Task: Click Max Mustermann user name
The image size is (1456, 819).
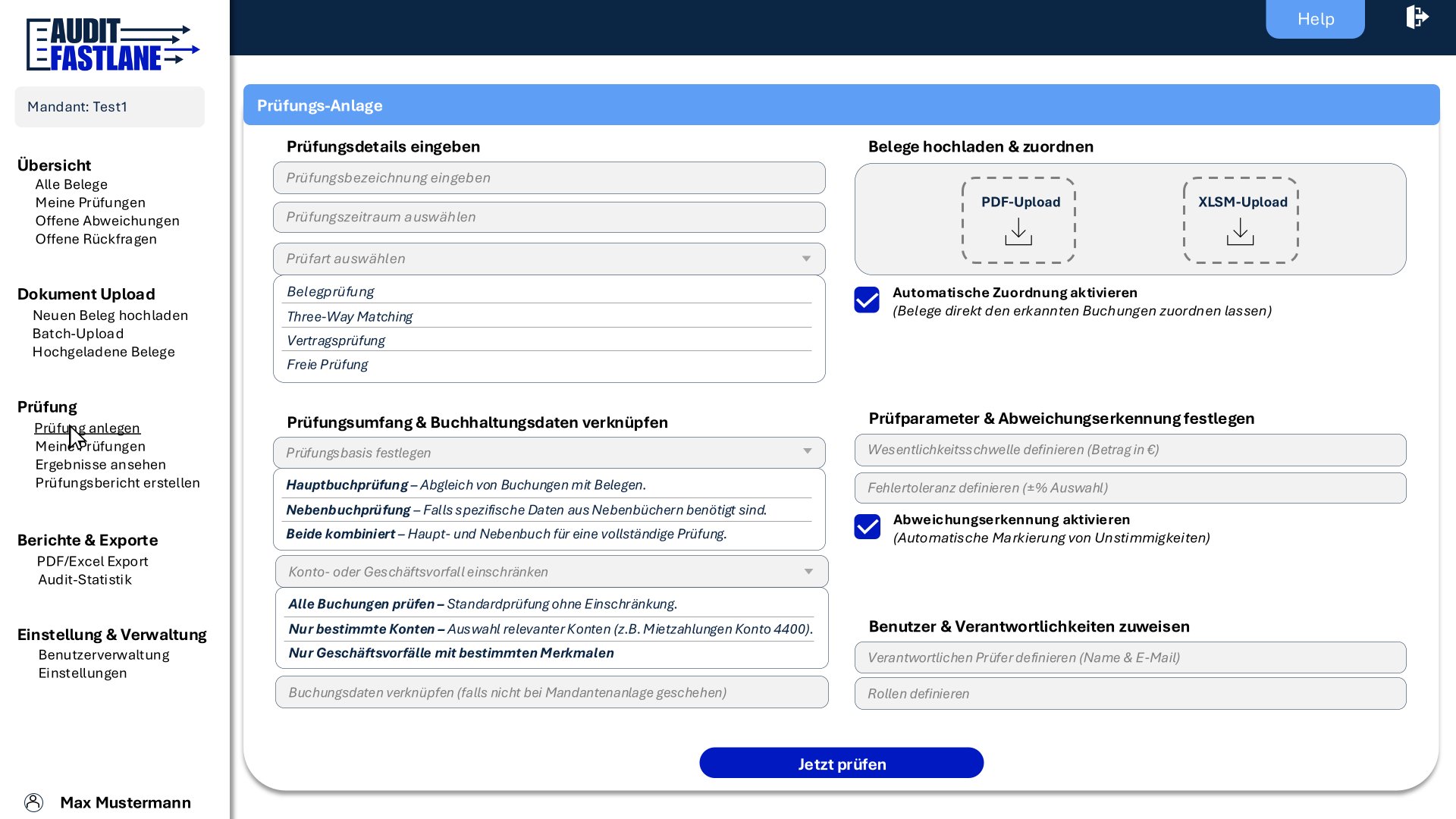Action: coord(125,802)
